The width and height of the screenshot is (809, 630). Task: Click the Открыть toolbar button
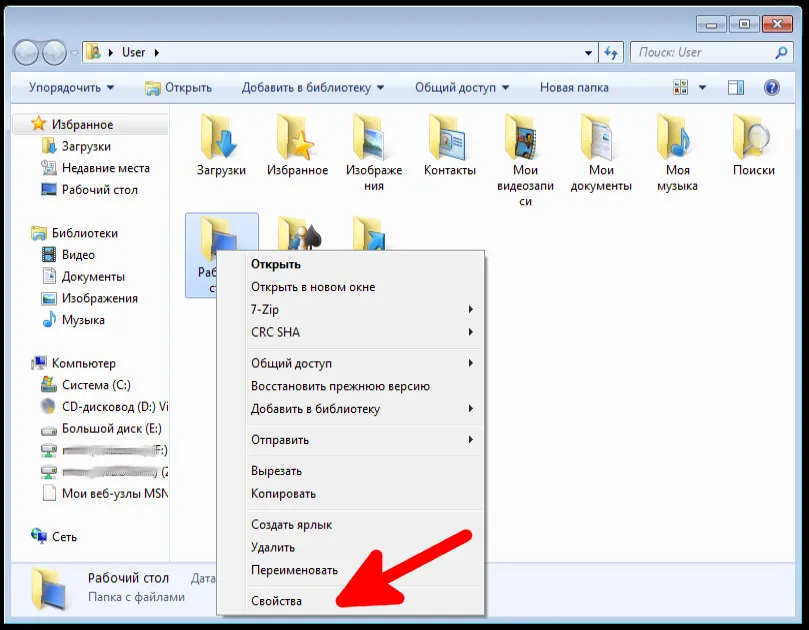(179, 87)
